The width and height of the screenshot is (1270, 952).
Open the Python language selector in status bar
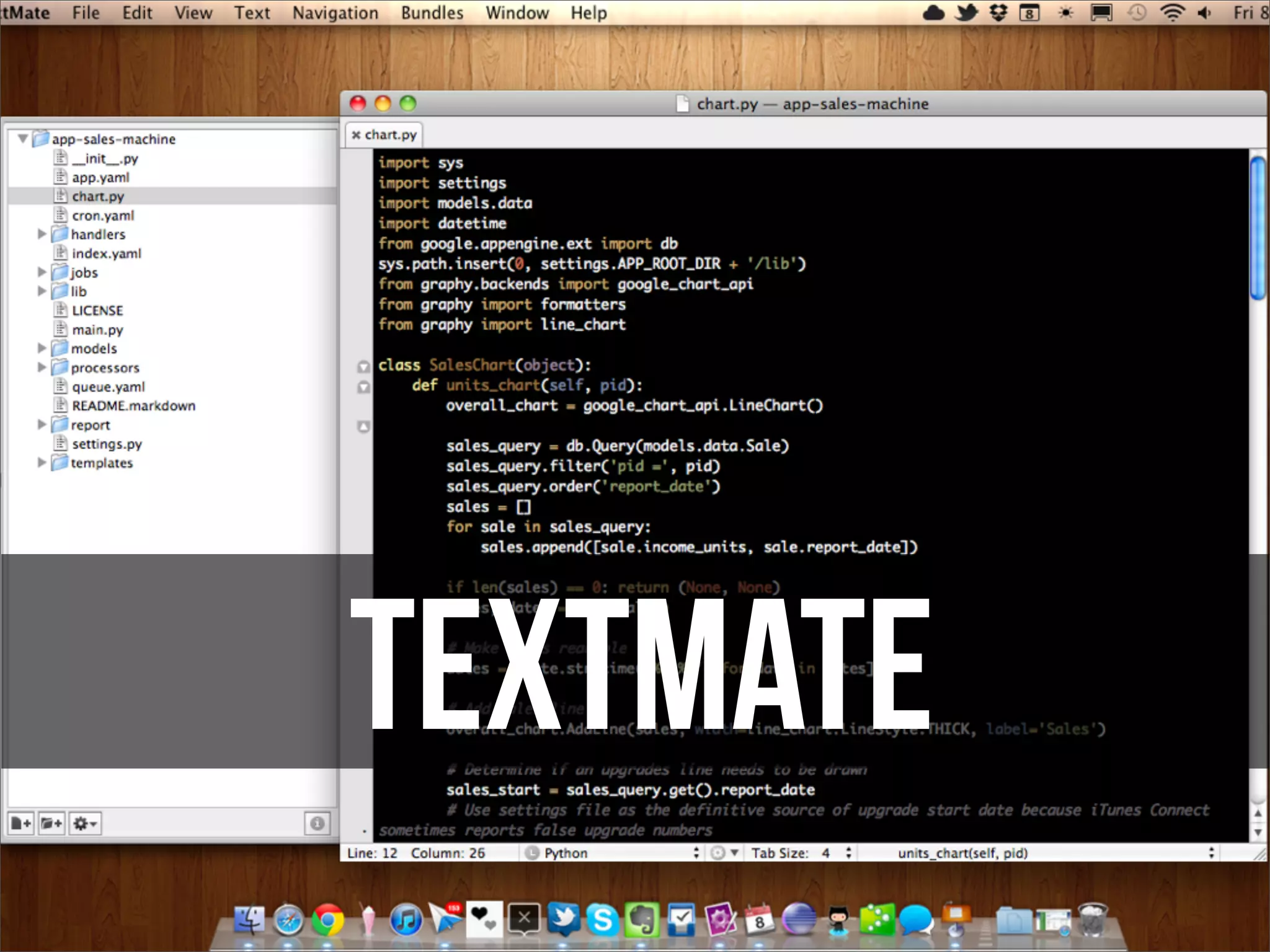pyautogui.click(x=612, y=853)
